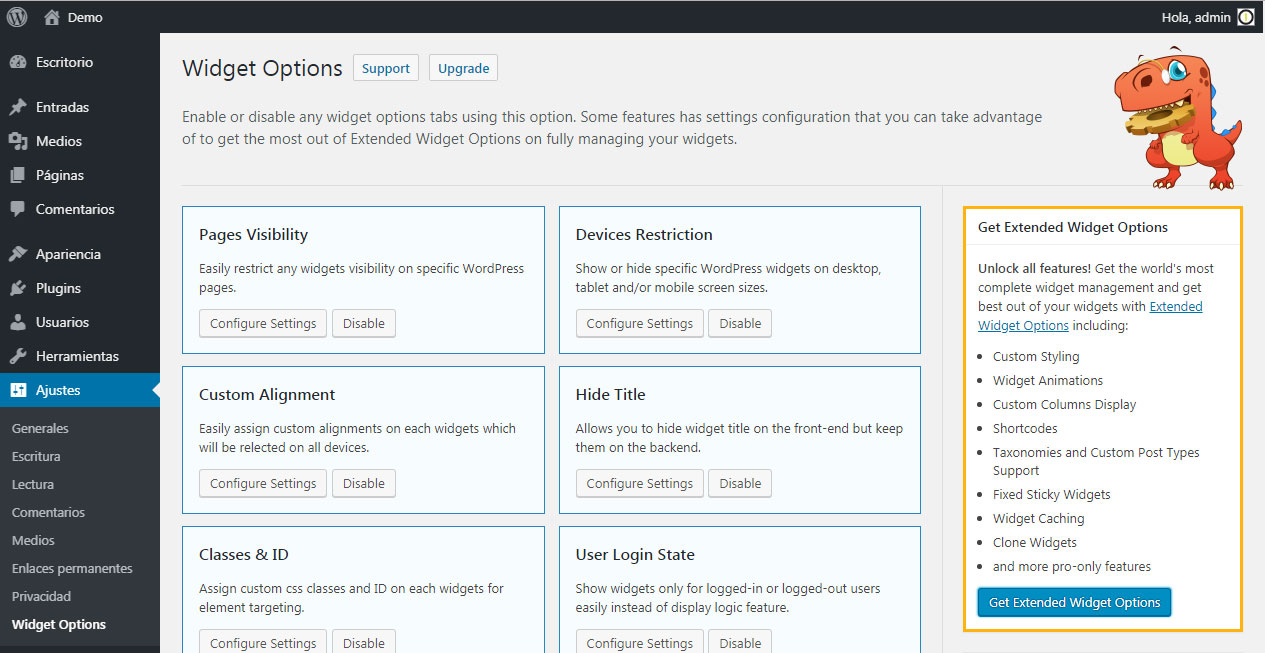Click the Get Extended Widget Options button
Image resolution: width=1265 pixels, height=653 pixels.
(x=1074, y=602)
